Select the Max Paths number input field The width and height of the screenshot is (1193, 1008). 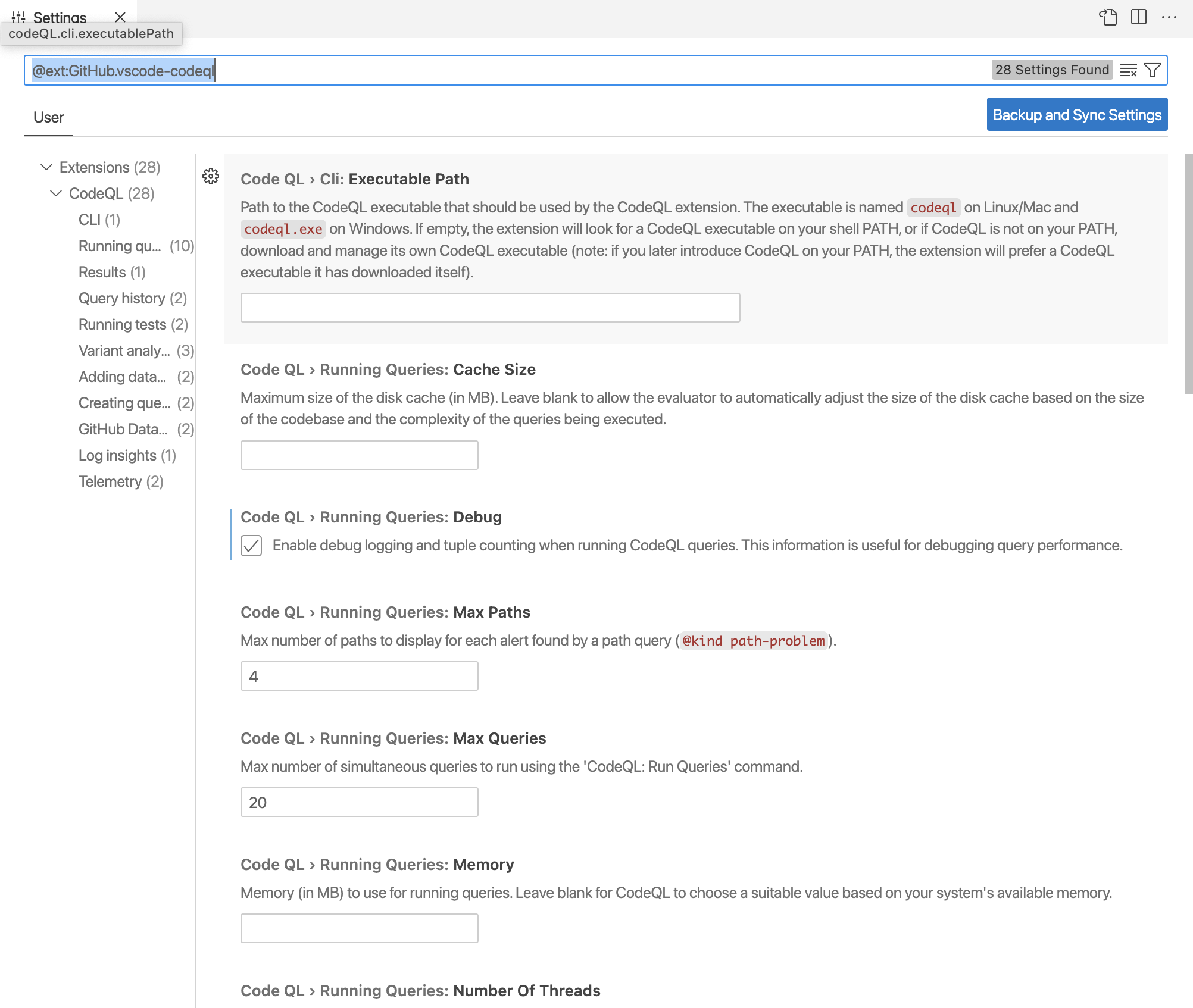[x=359, y=676]
